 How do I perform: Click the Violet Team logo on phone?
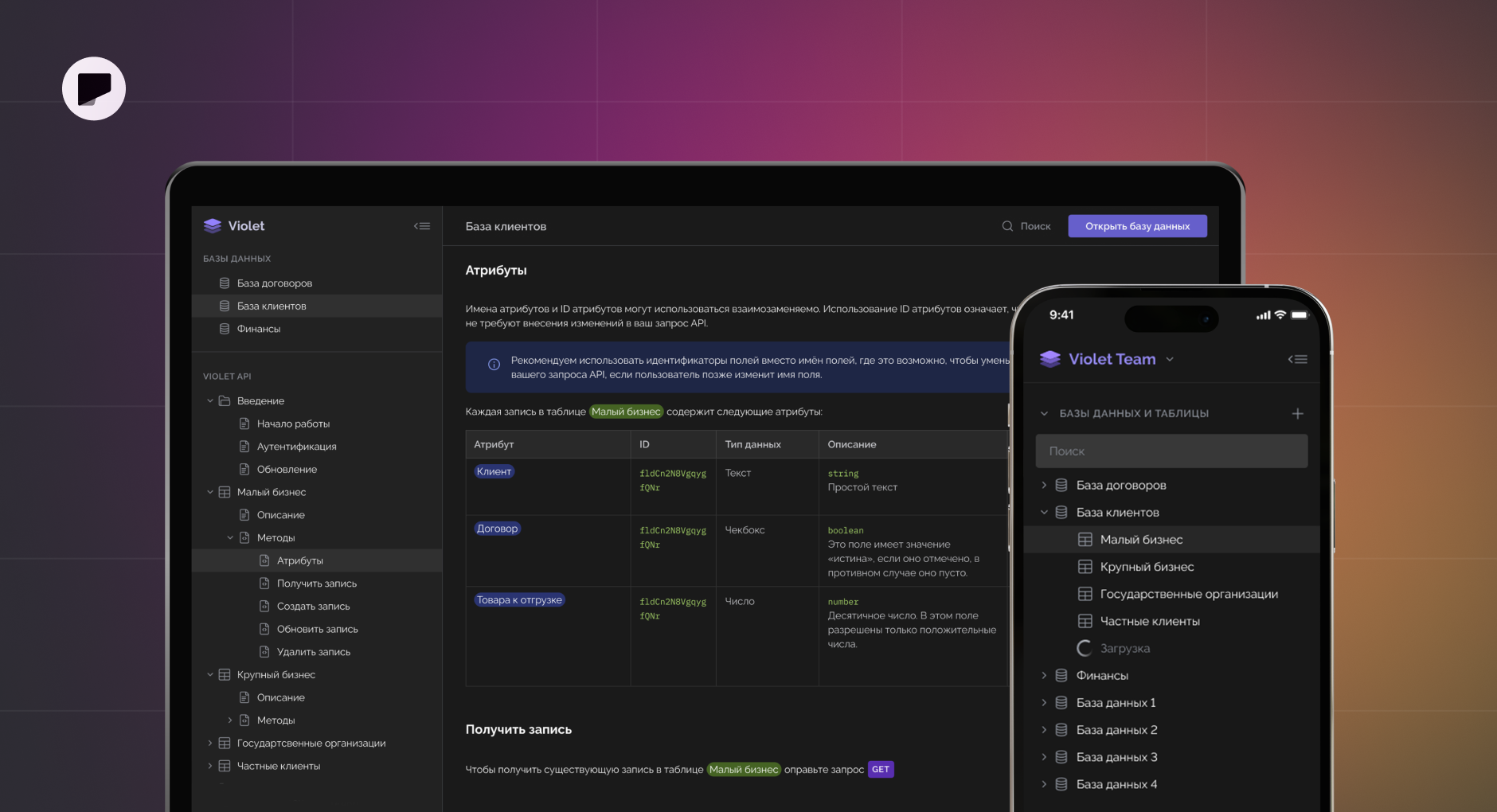tap(1050, 359)
